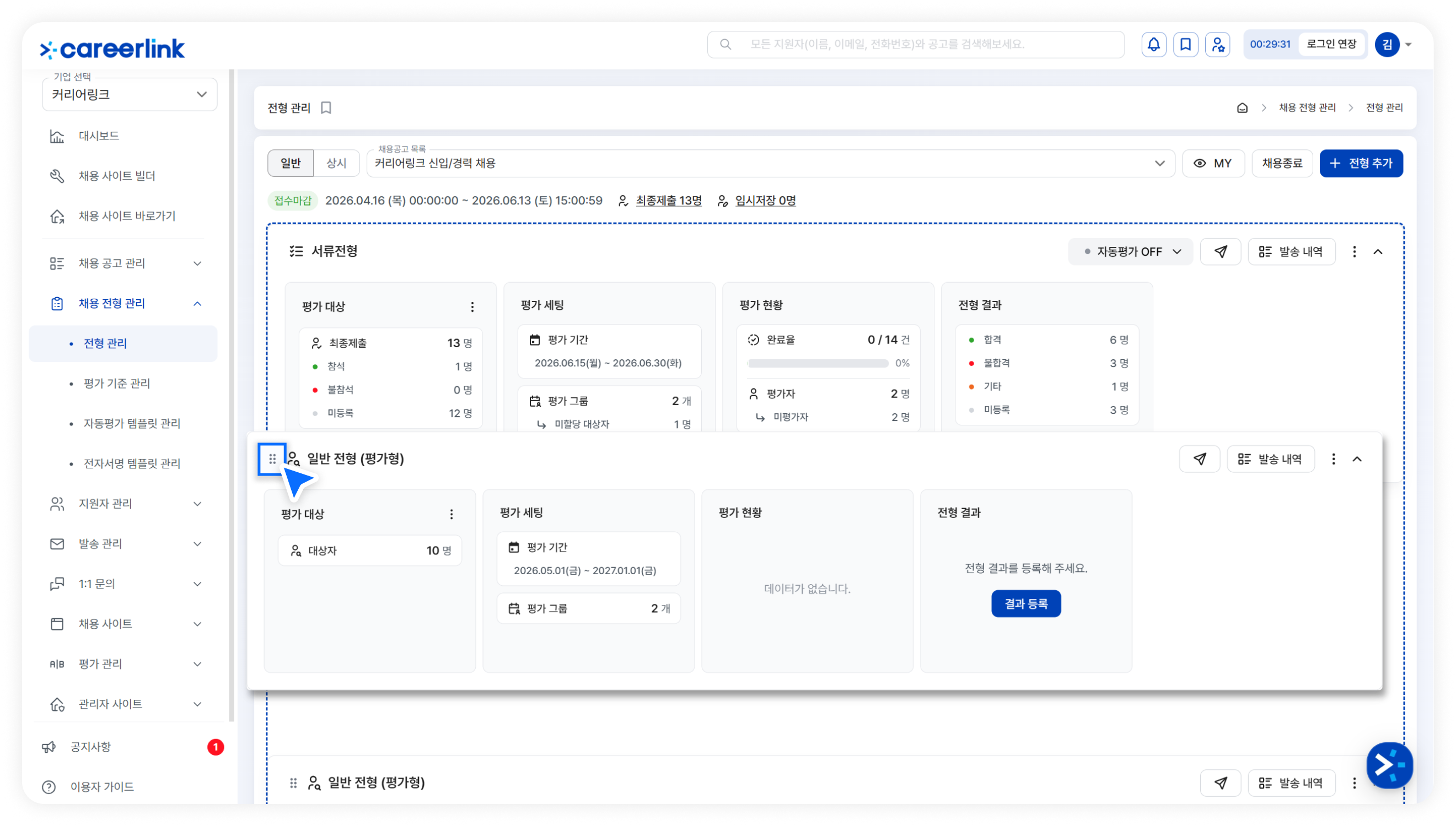
Task: Click the 최종제출 13명 link
Action: tap(668, 201)
